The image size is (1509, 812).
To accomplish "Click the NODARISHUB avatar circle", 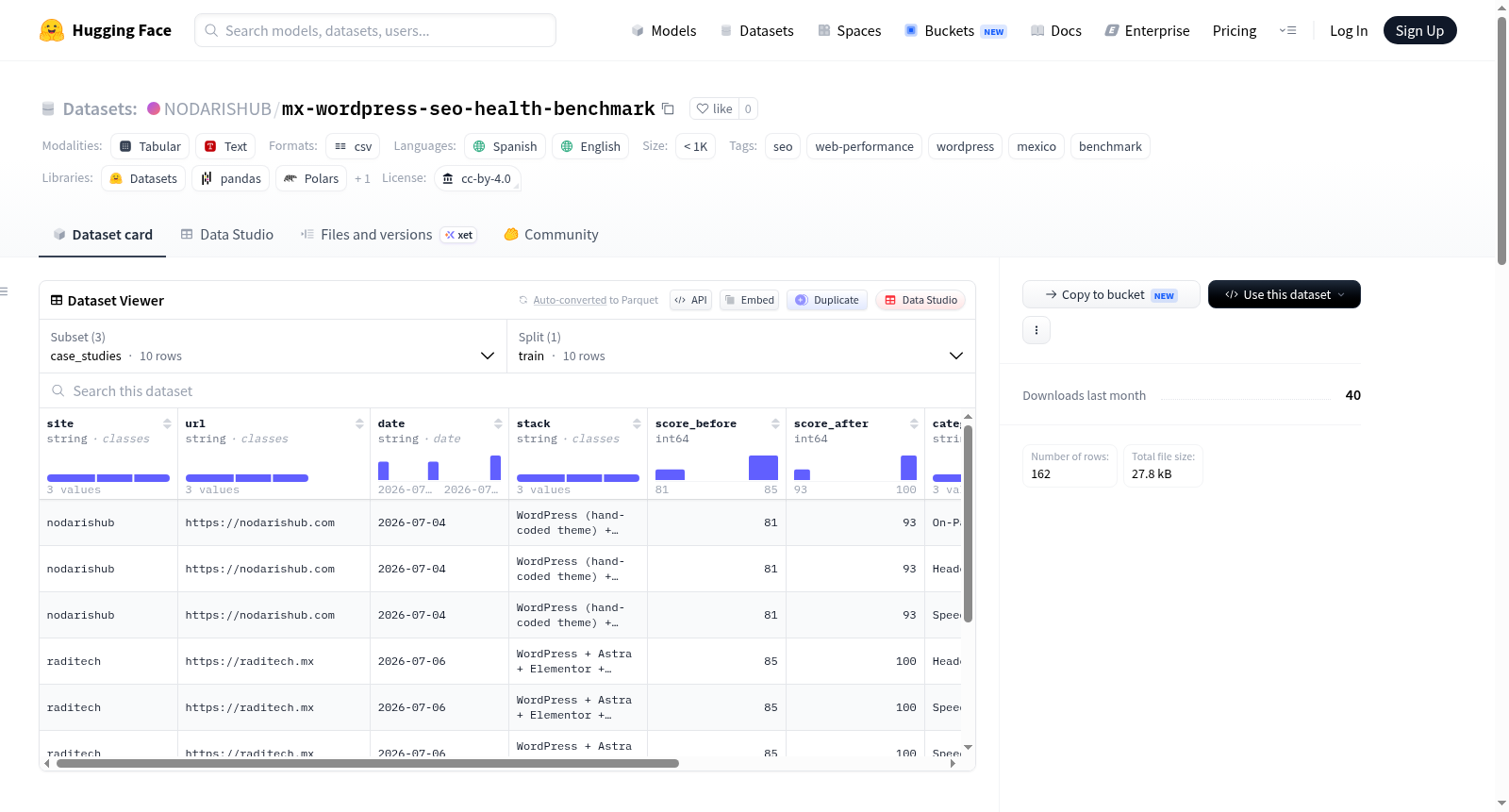I will pyautogui.click(x=154, y=108).
